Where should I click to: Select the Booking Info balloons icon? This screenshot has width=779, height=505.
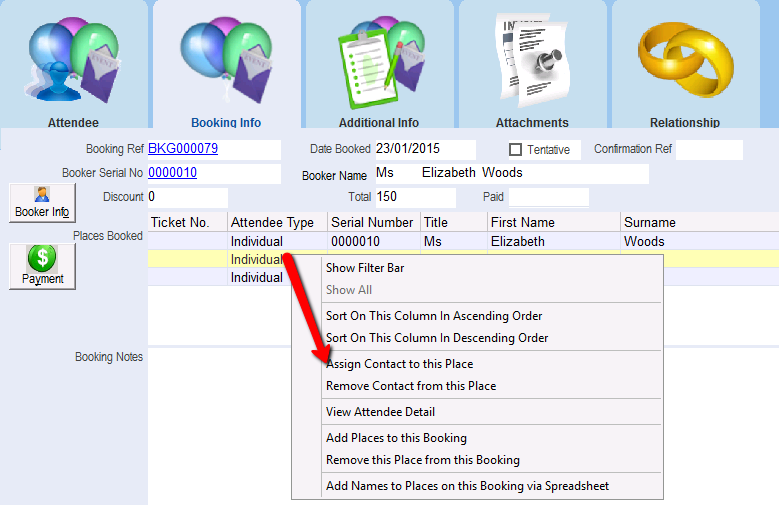coord(226,60)
